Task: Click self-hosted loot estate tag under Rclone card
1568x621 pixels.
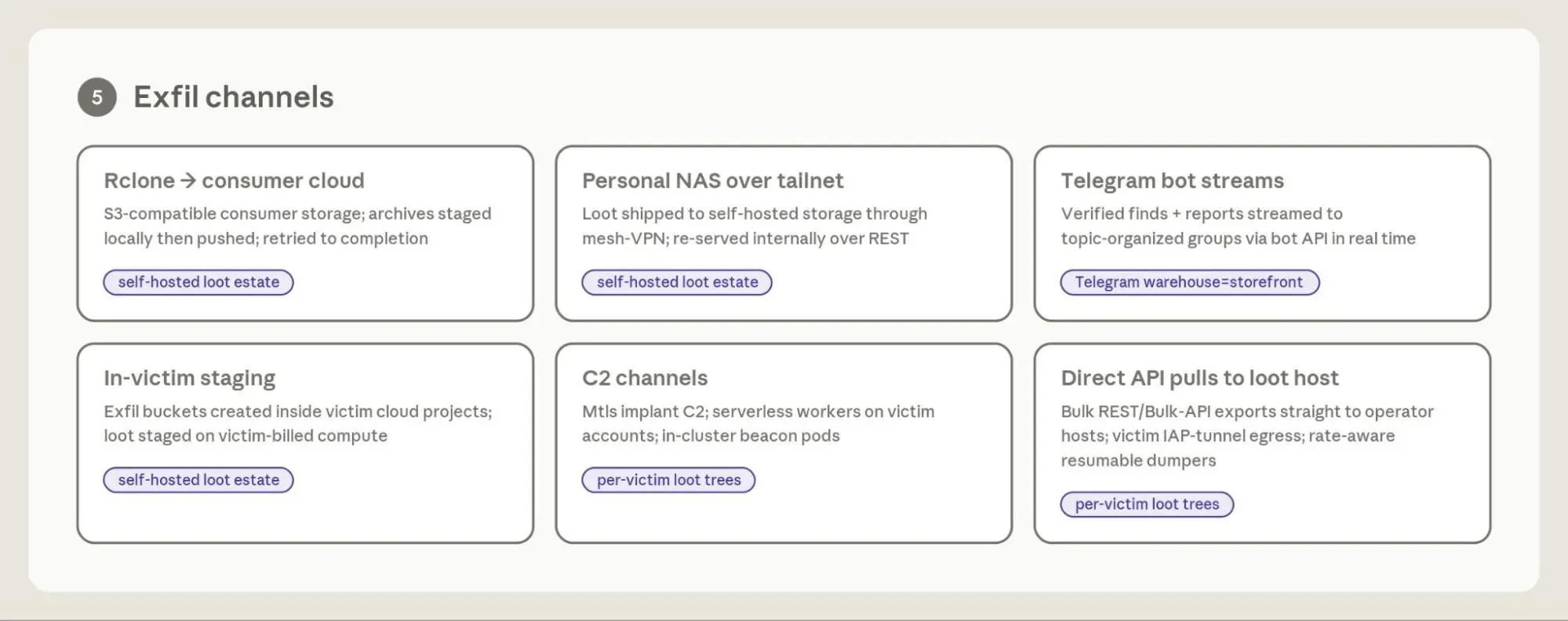Action: (198, 282)
